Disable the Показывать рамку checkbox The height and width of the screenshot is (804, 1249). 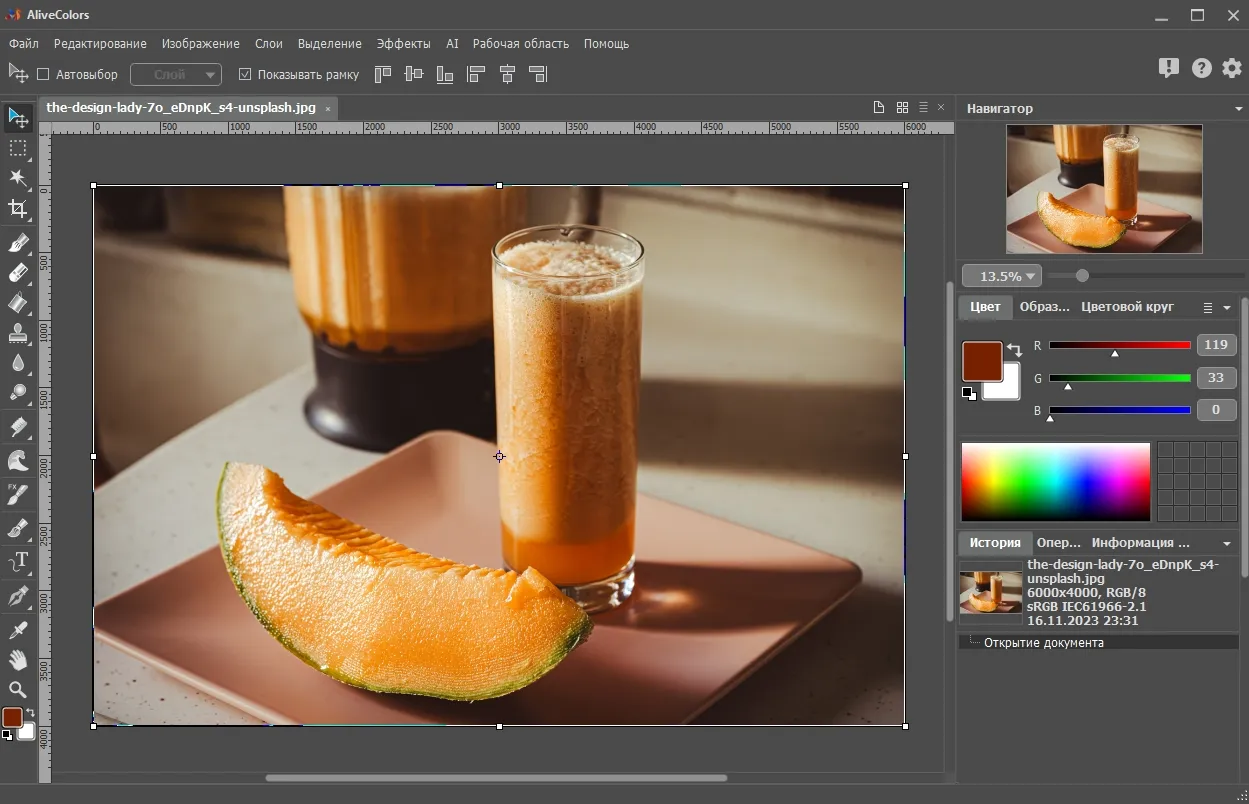243,73
